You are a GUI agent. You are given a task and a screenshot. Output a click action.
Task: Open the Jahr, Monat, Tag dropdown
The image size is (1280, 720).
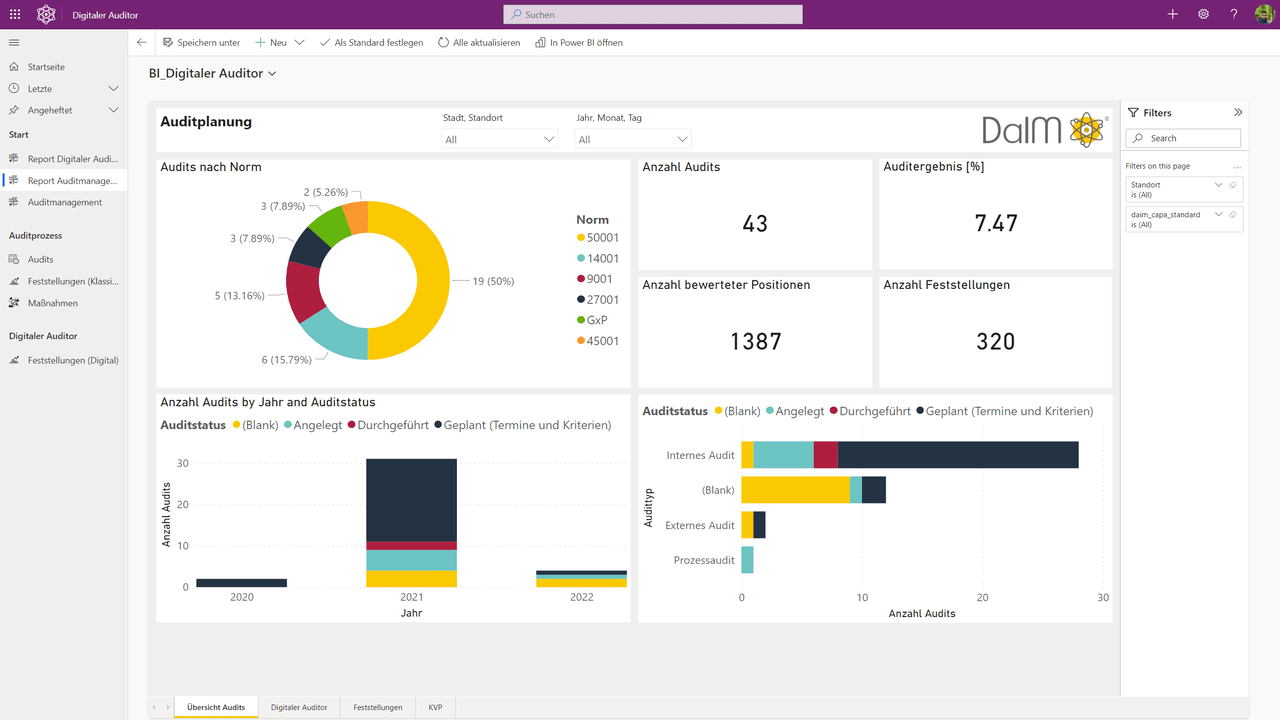pos(633,140)
